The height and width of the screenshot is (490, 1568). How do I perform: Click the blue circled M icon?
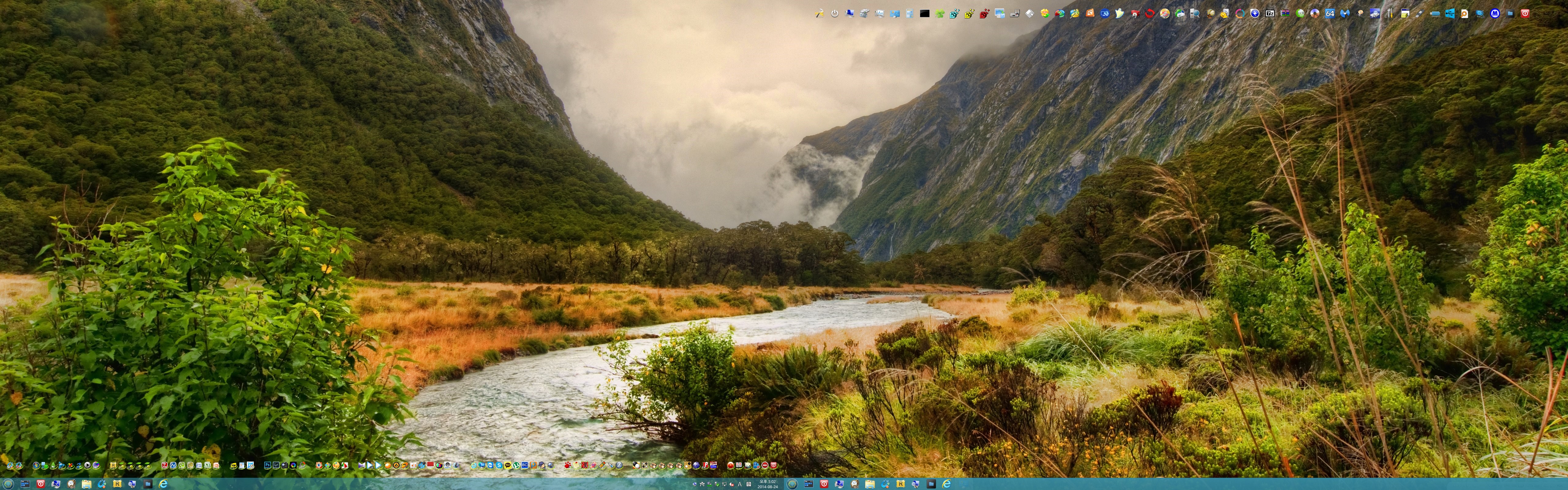(1495, 13)
